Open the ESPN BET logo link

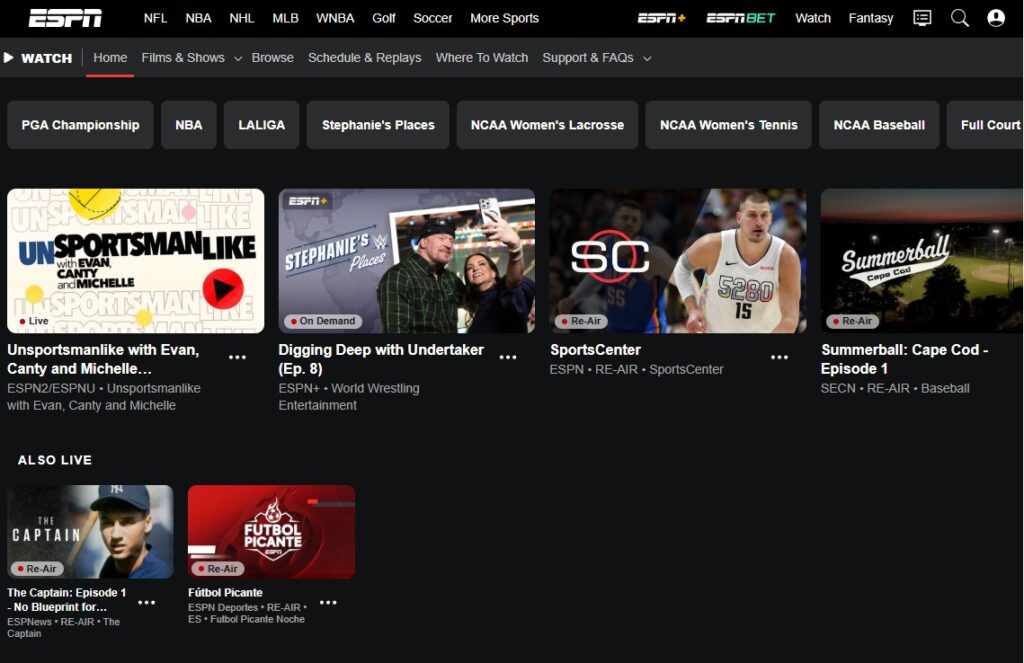pos(741,18)
